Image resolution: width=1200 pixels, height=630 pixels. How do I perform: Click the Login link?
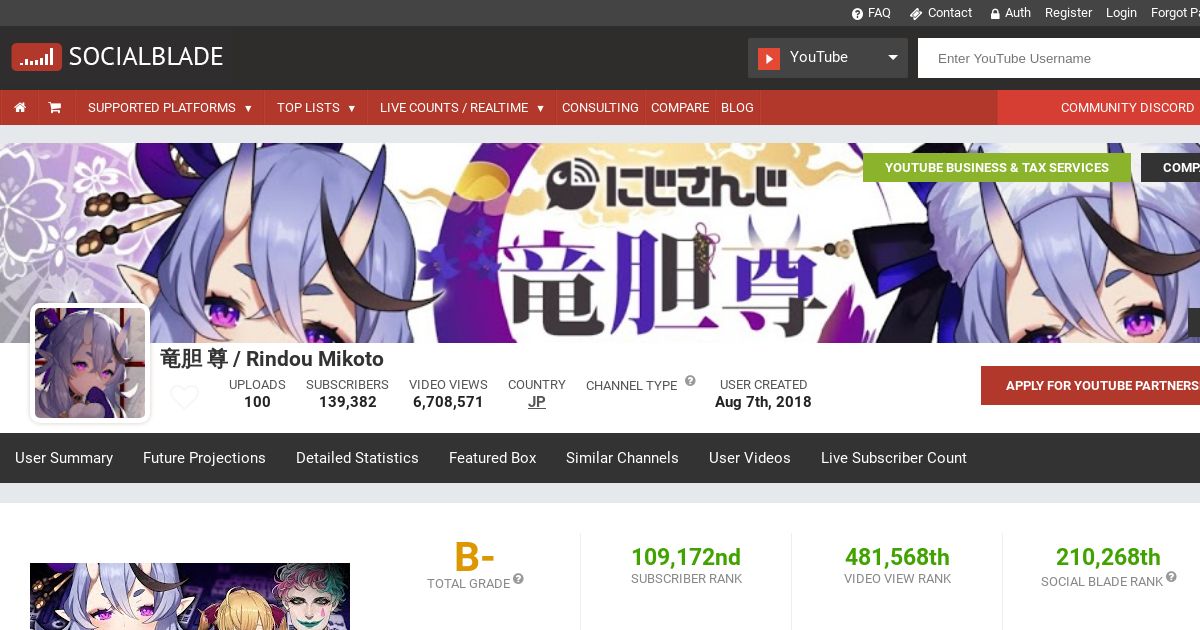point(1121,13)
